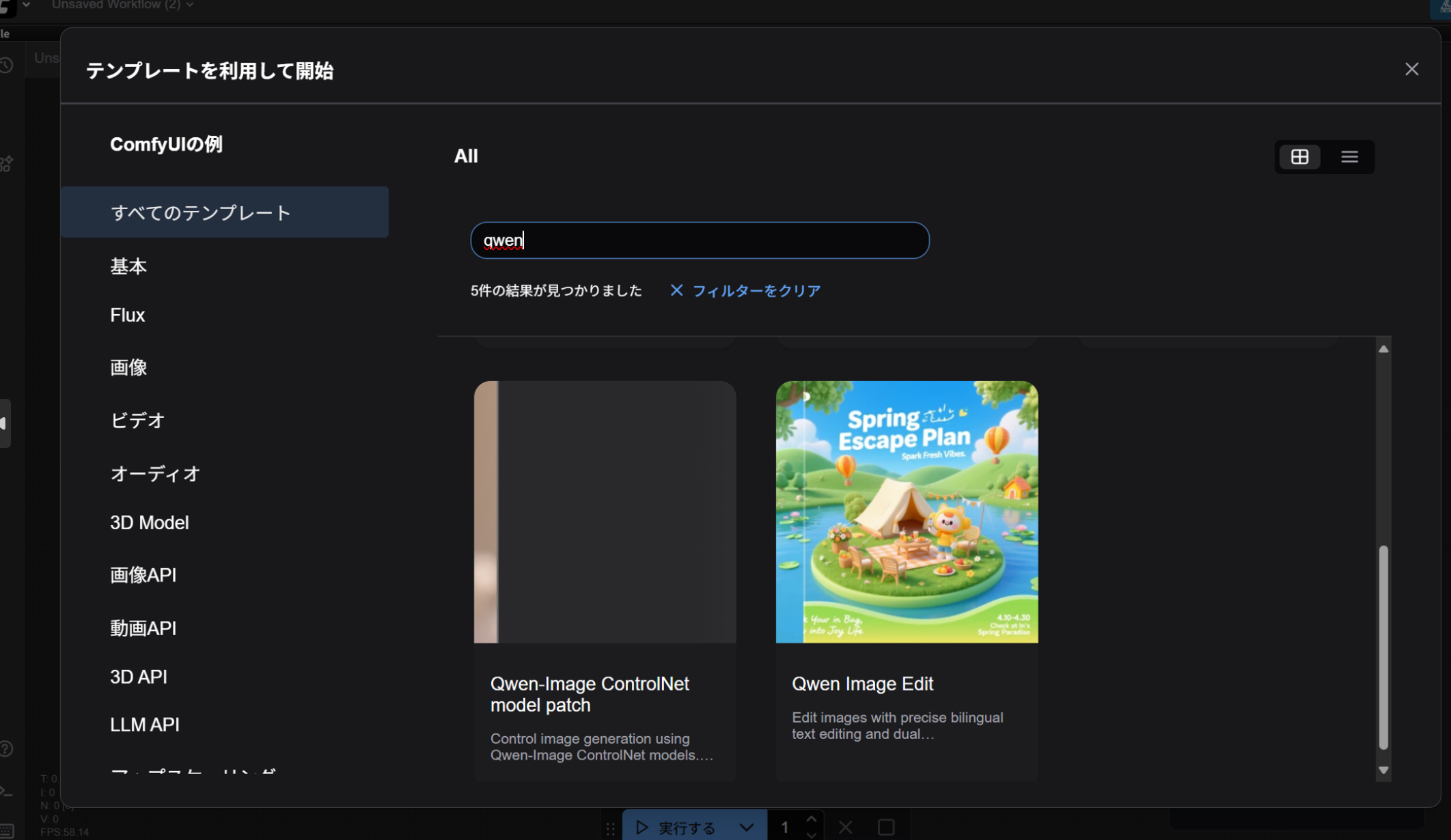The image size is (1451, 840).
Task: Expand Unsaved Workflow title dropdown
Action: (x=190, y=5)
